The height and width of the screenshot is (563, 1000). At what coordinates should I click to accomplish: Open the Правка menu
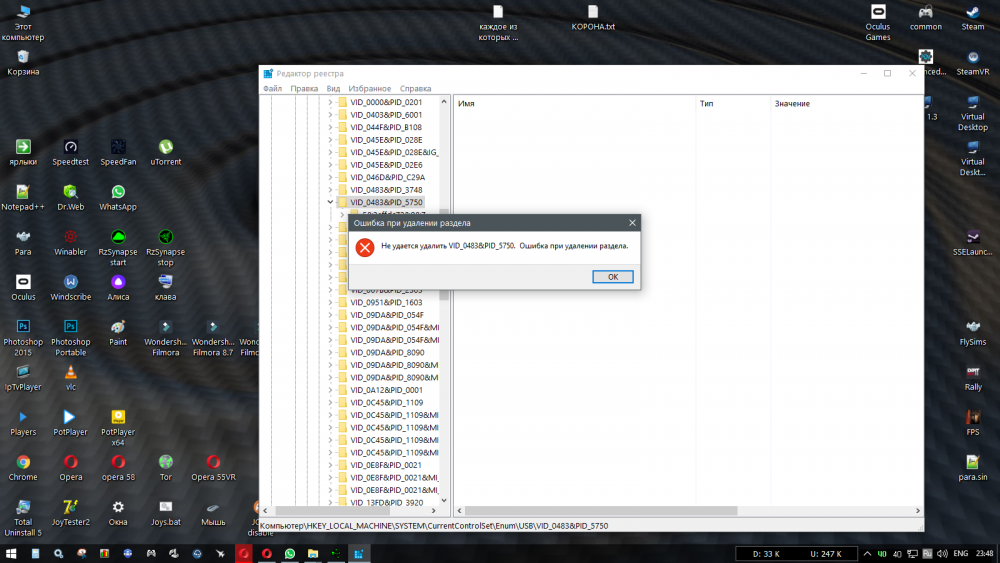[304, 89]
